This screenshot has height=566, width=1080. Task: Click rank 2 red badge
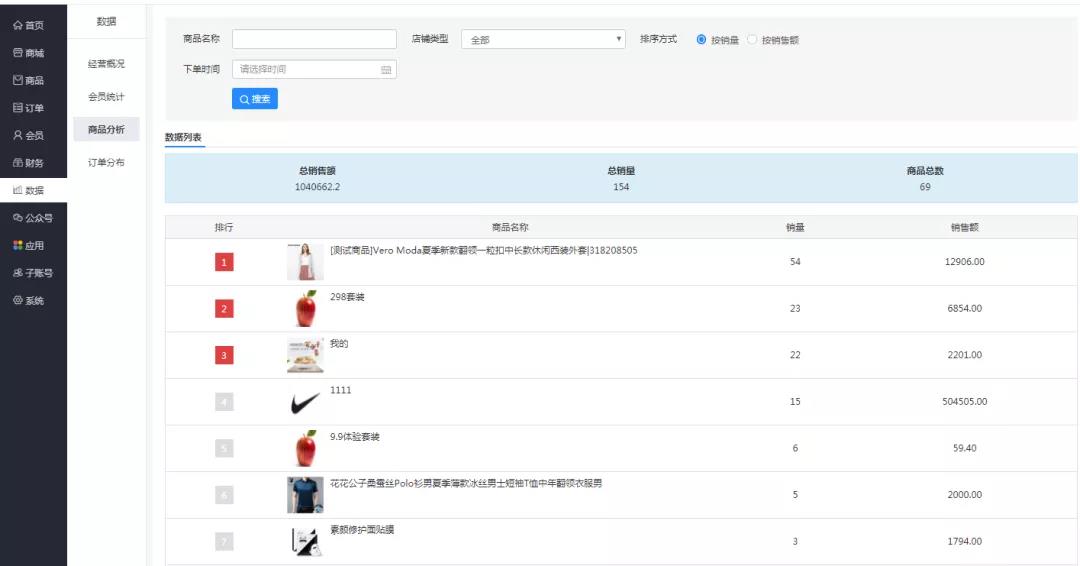point(224,309)
